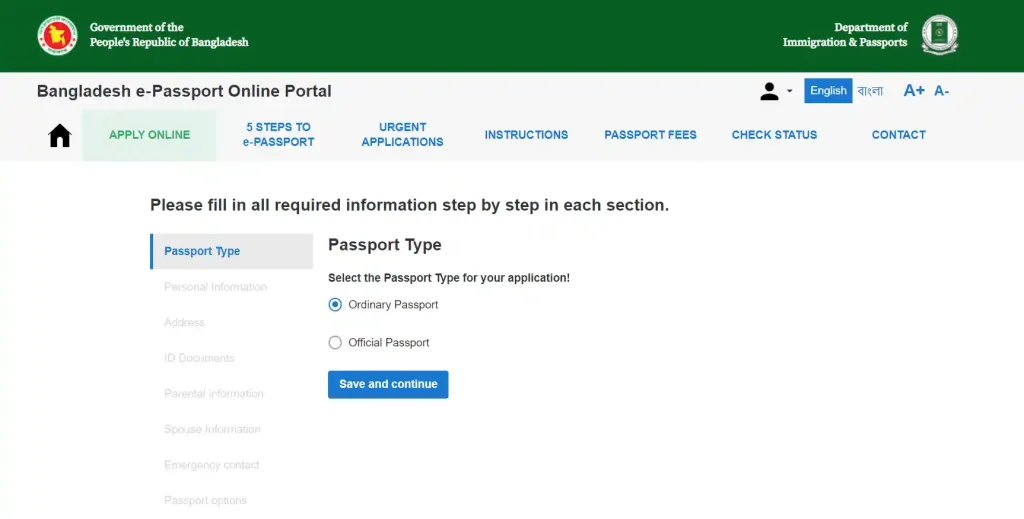Screen dimensions: 1024x519
Task: Open the CHECK STATUS page
Action: click(x=774, y=135)
